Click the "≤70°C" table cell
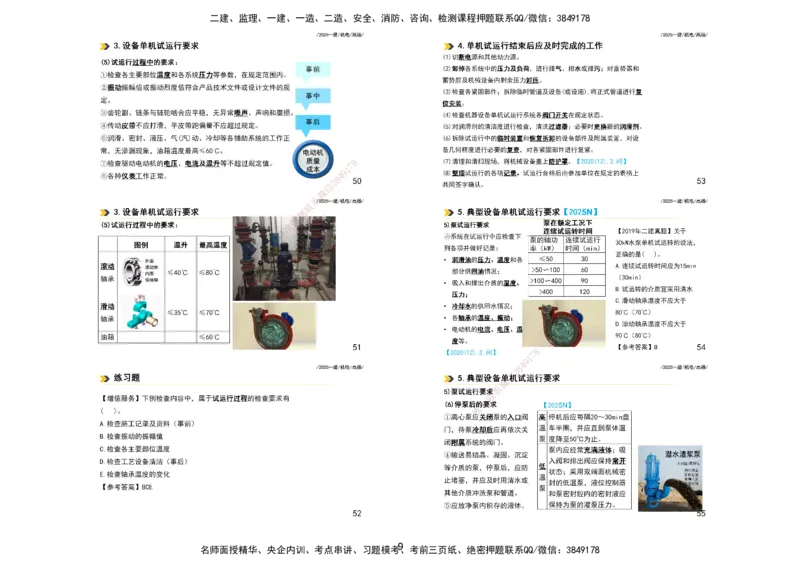Viewport: 800px width, 566px height. click(x=209, y=312)
